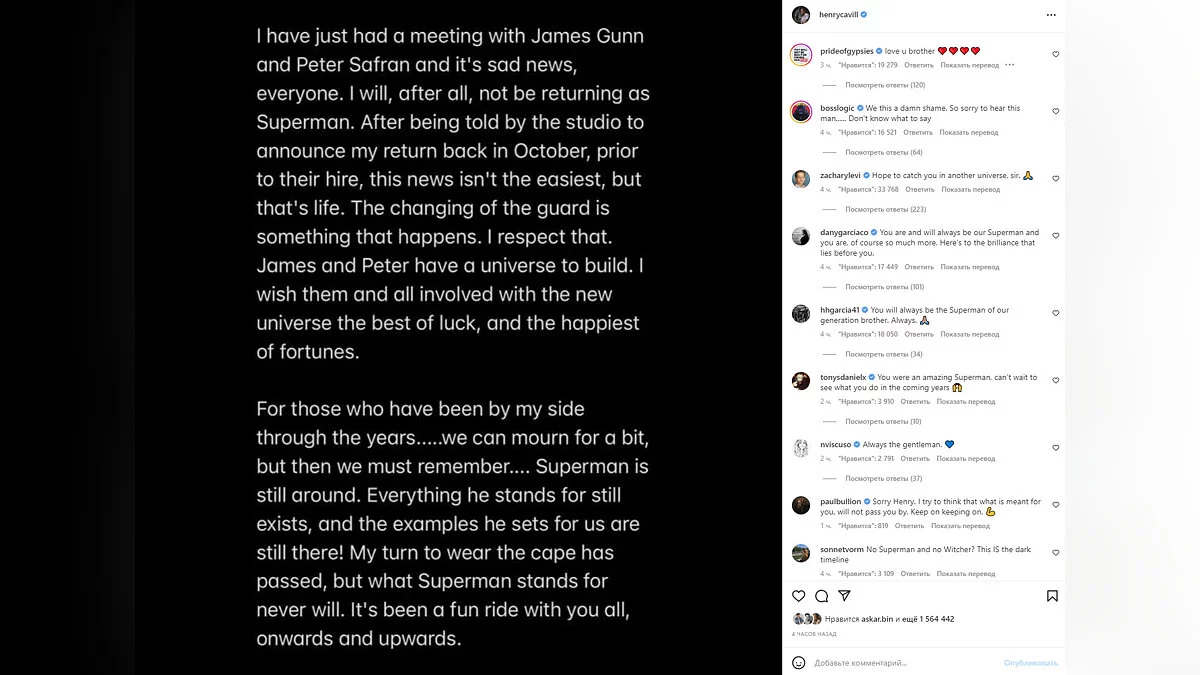
Task: Click the comment bubble icon below the post
Action: (x=821, y=596)
